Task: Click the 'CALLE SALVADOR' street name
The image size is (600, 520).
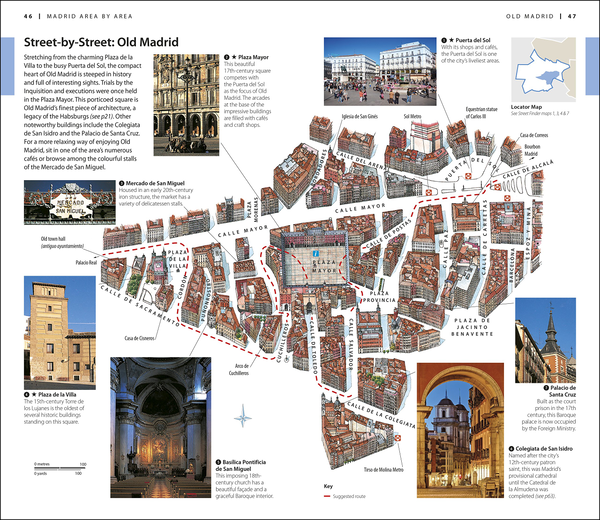Action: click(x=351, y=343)
